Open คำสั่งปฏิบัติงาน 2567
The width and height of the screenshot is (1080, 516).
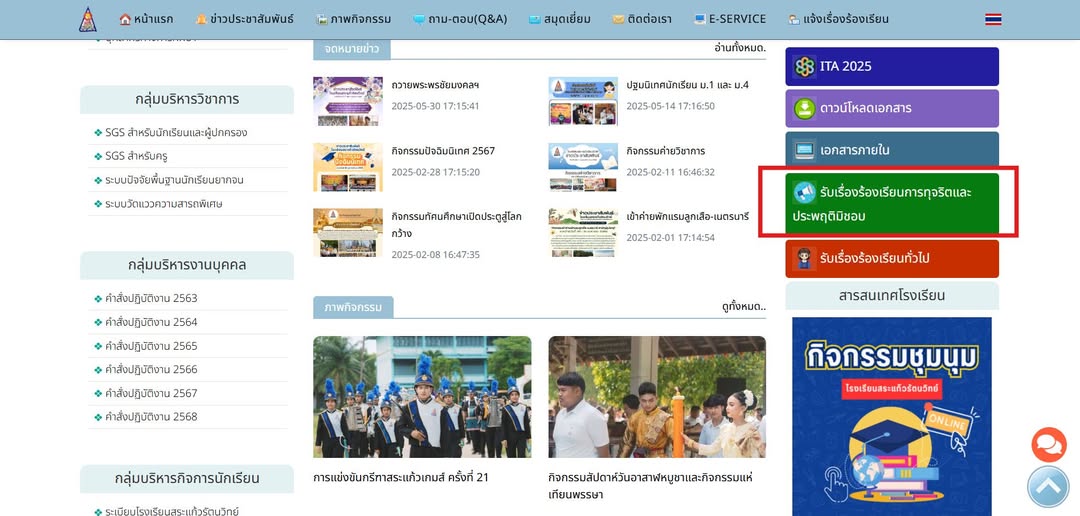pyautogui.click(x=151, y=393)
